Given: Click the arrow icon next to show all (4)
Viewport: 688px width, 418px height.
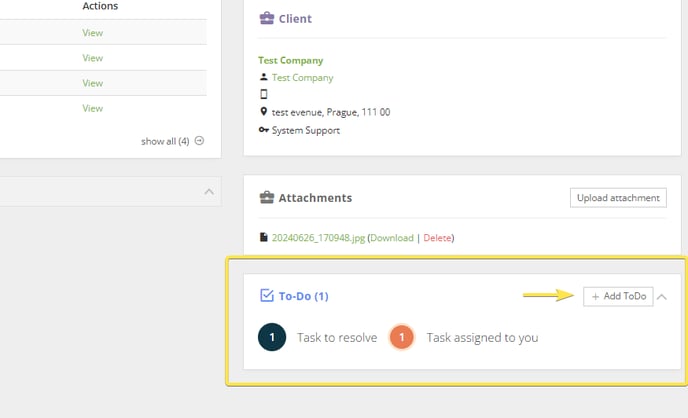Looking at the screenshot, I should click(199, 141).
